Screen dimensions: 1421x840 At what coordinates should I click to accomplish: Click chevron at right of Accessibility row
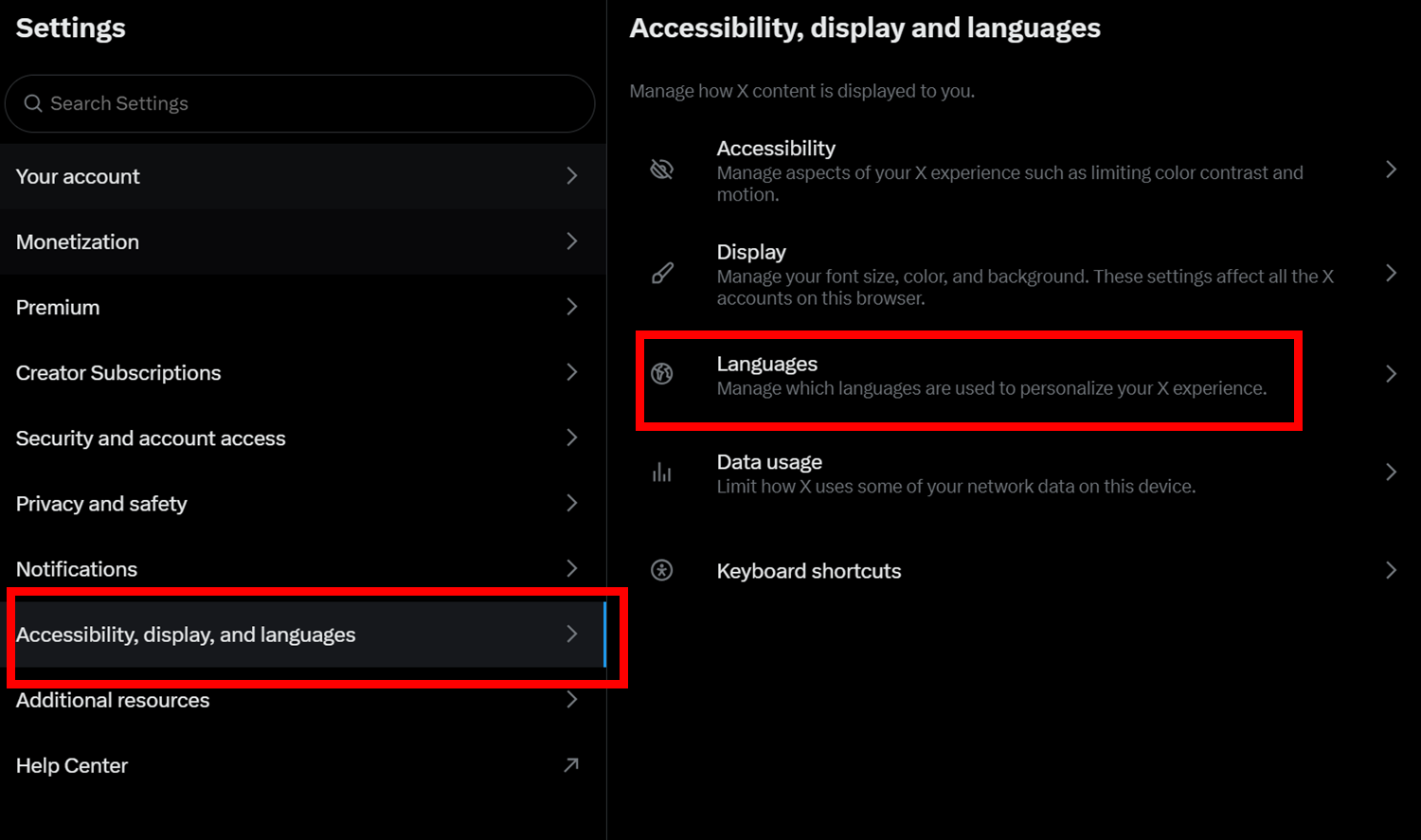pos(1391,170)
